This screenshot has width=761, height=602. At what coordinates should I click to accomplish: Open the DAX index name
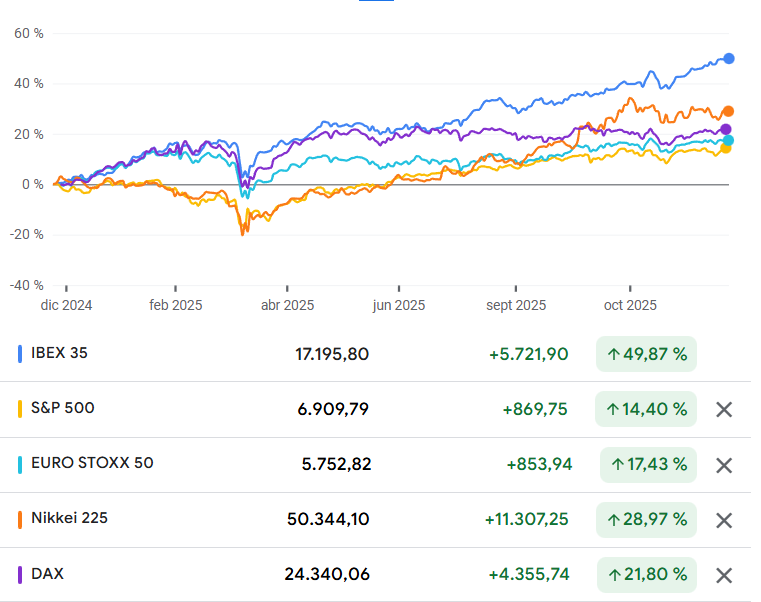coord(48,574)
